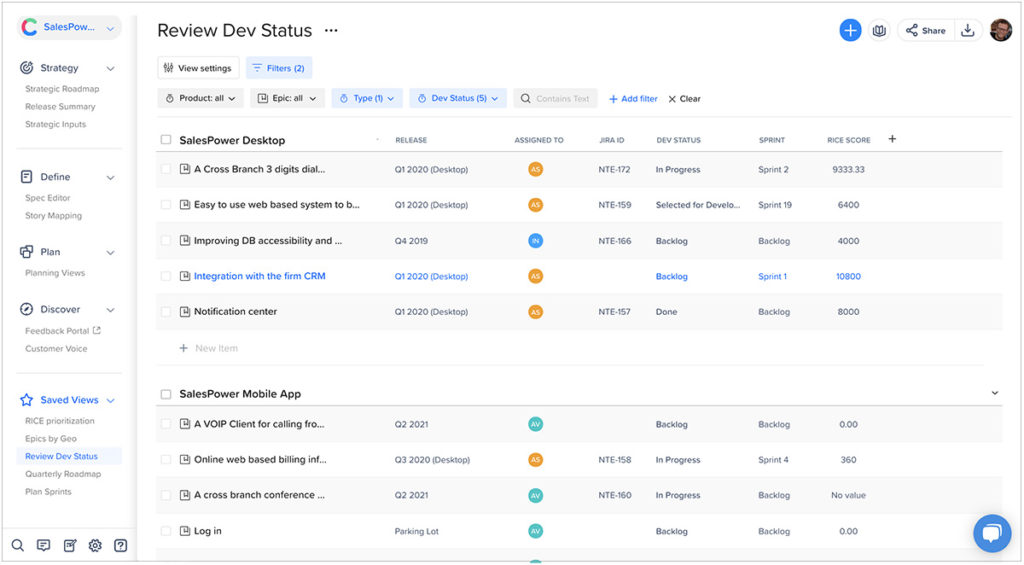Check the Notification center row checkbox
Viewport: 1024px width, 565px height.
[x=166, y=312]
